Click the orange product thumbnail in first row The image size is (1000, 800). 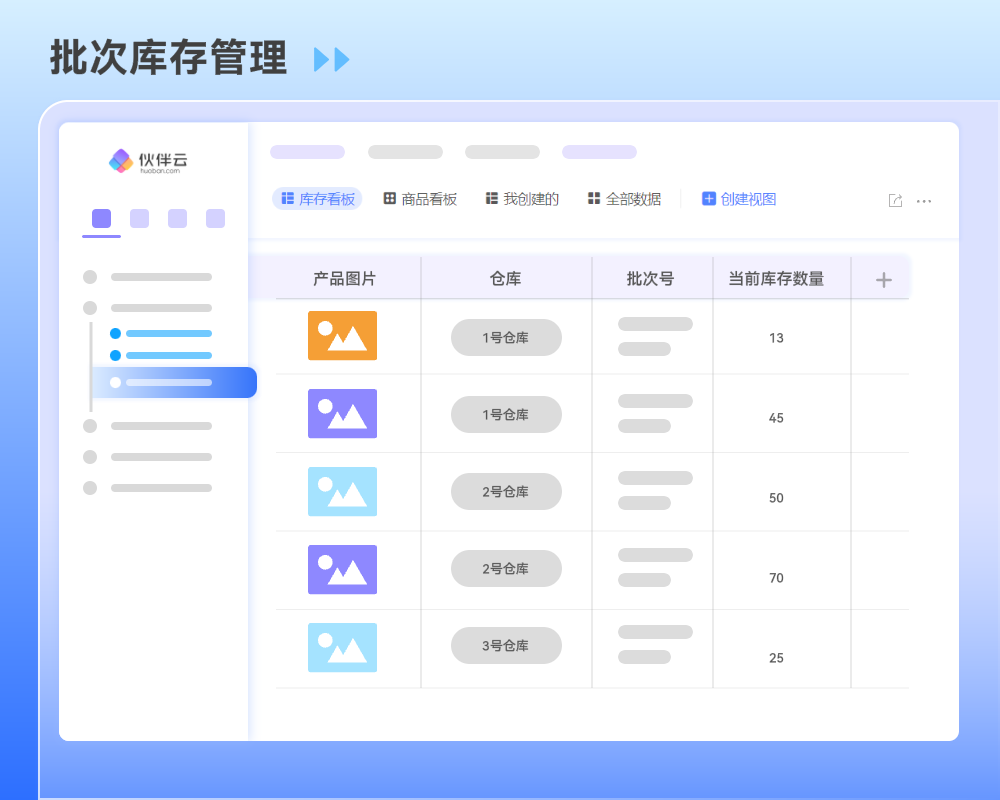click(x=342, y=337)
